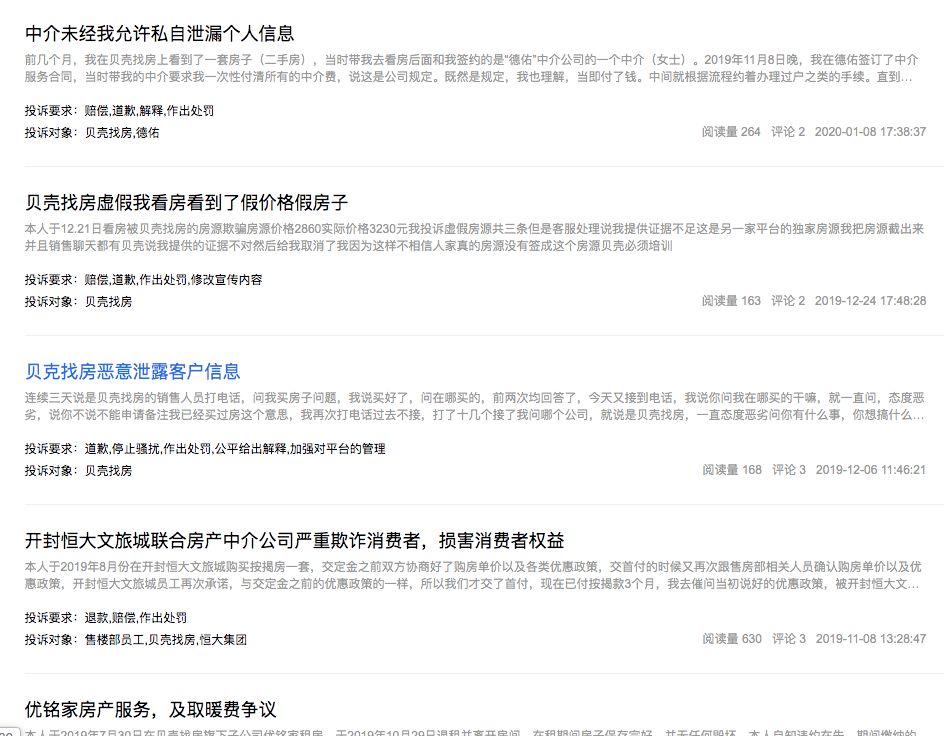Click complaint target 贝壳找房,德佑

(x=121, y=132)
